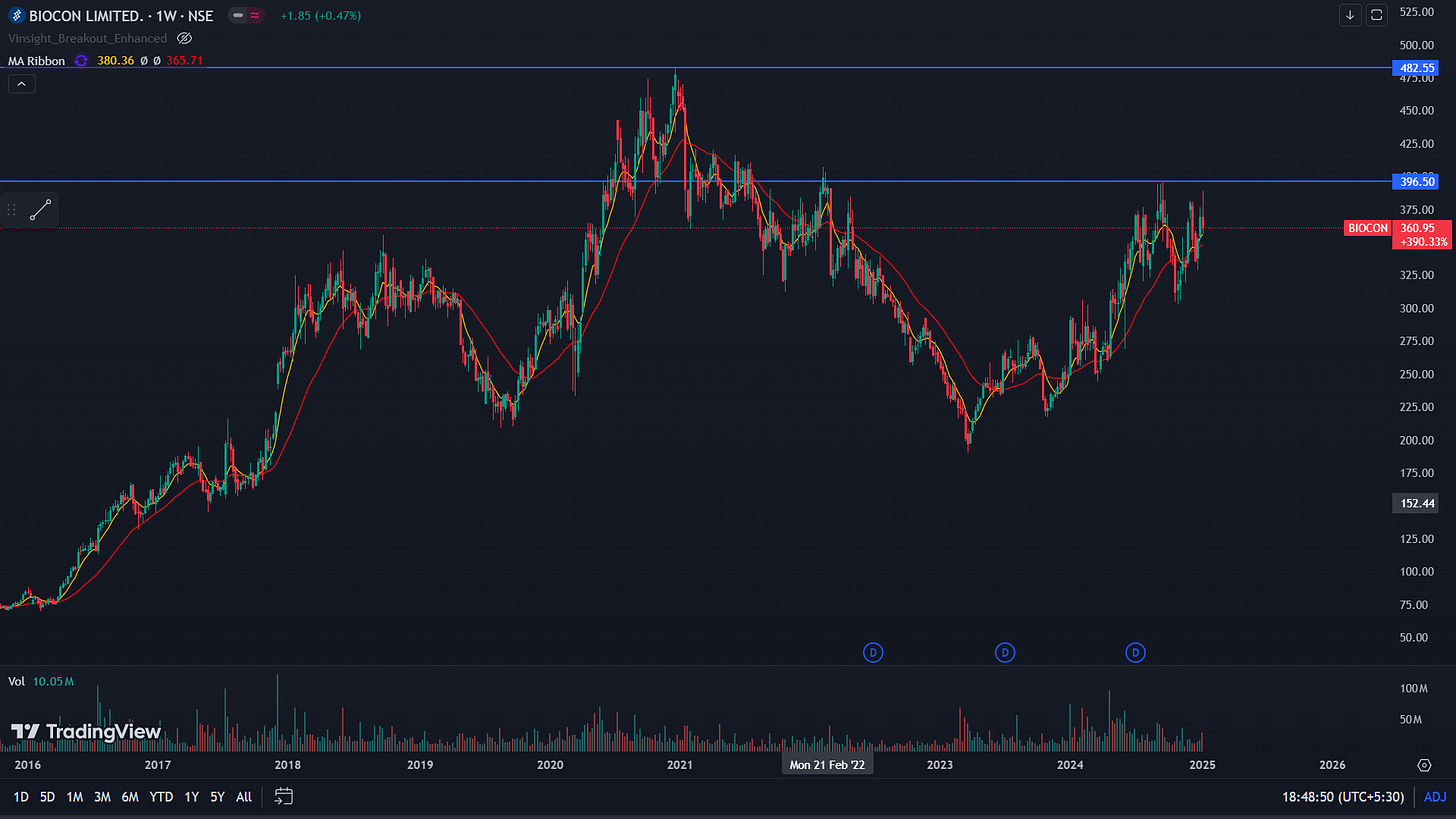1456x819 pixels.
Task: Click the 152.44 crosshair price label
Action: pos(1415,505)
